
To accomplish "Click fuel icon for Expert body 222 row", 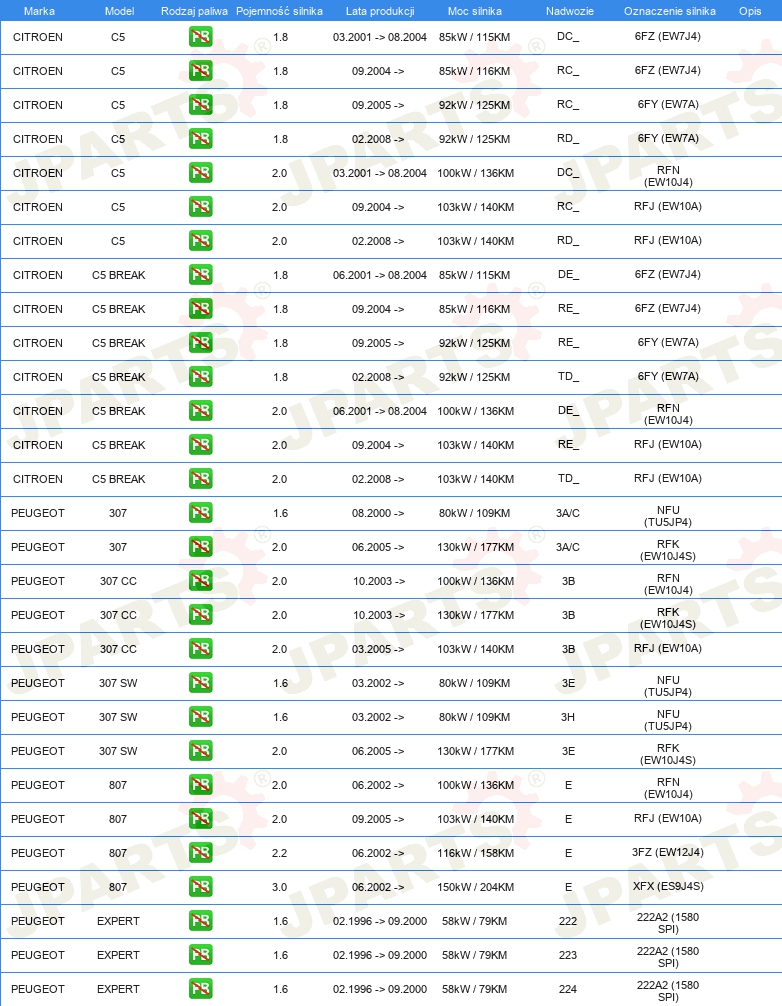I will (x=201, y=921).
